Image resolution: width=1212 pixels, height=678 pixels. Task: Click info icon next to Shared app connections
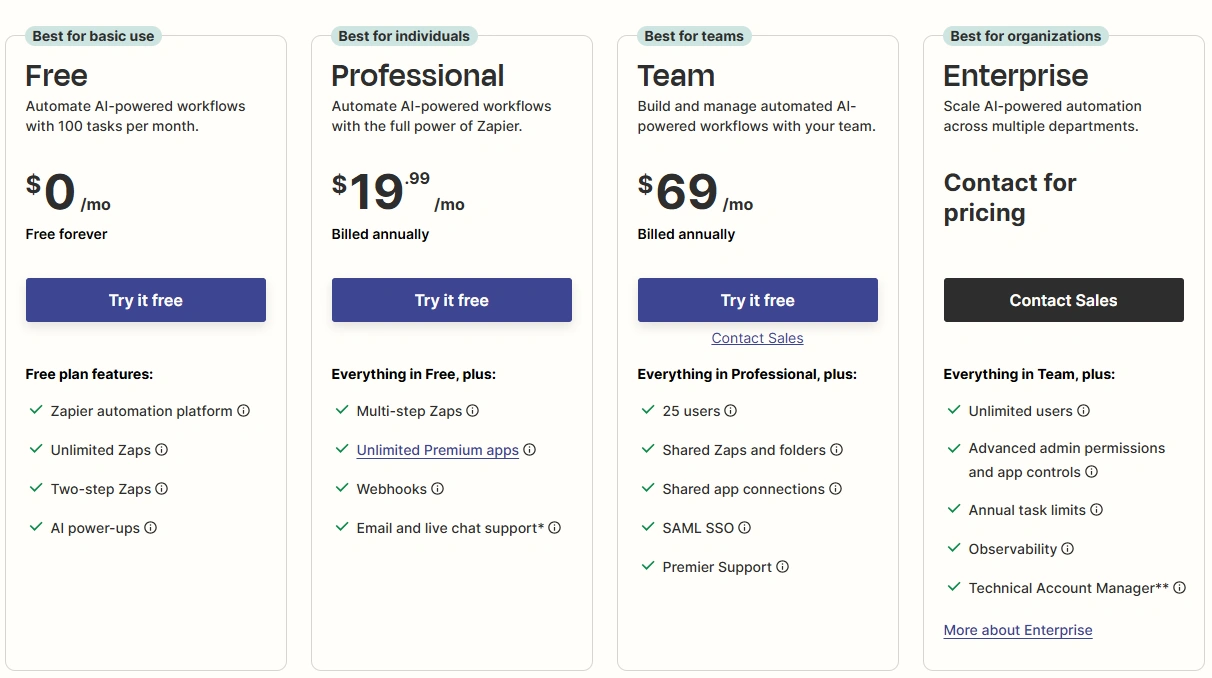(836, 489)
